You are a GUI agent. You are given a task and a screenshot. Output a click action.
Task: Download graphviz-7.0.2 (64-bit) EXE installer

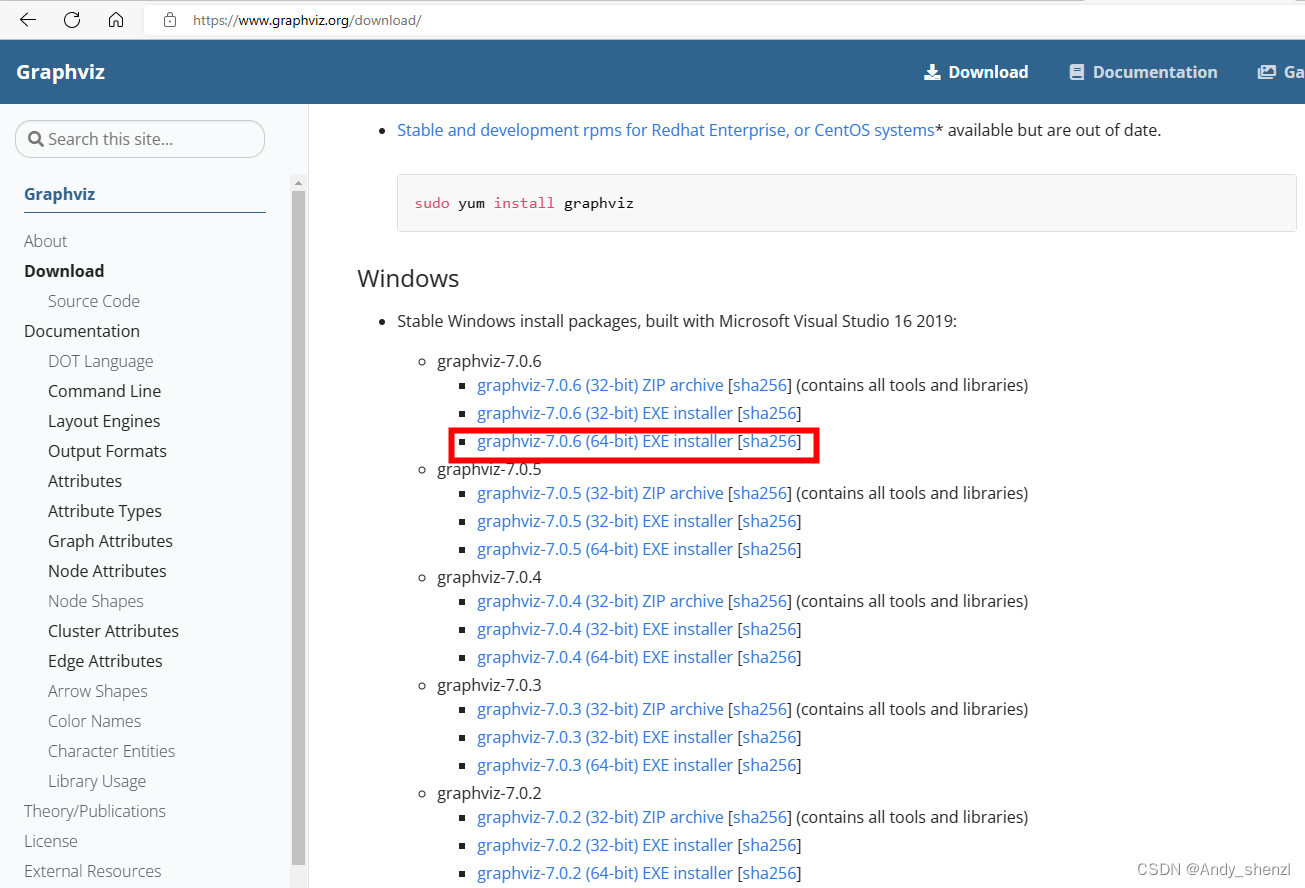coord(605,873)
